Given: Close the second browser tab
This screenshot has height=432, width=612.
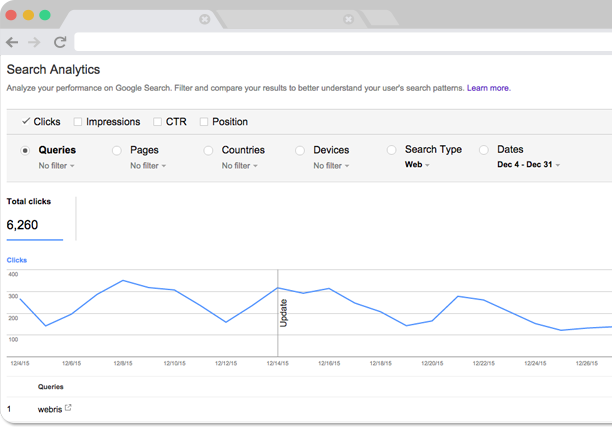Looking at the screenshot, I should (348, 18).
